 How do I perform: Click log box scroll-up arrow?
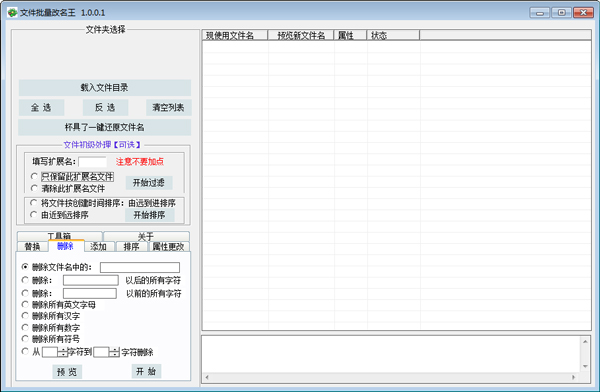point(585,341)
